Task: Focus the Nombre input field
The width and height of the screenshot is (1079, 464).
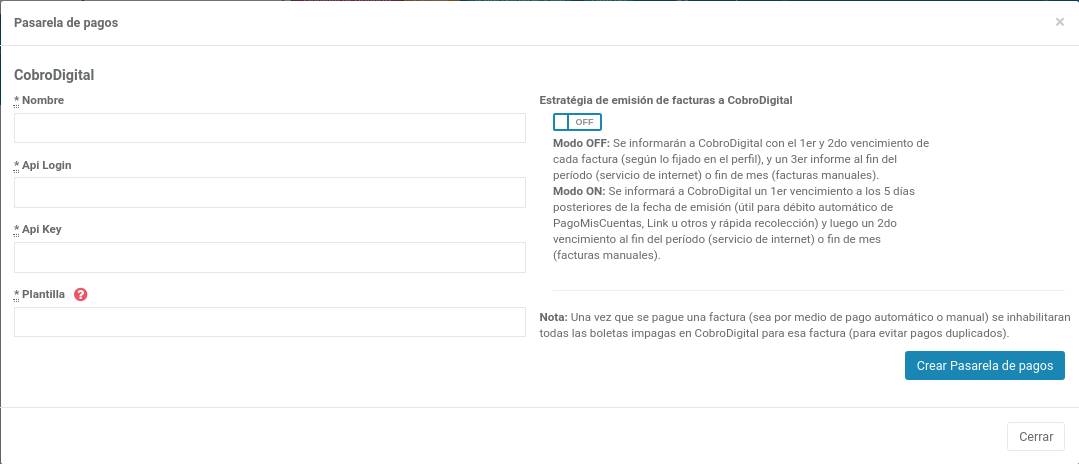Action: tap(270, 128)
